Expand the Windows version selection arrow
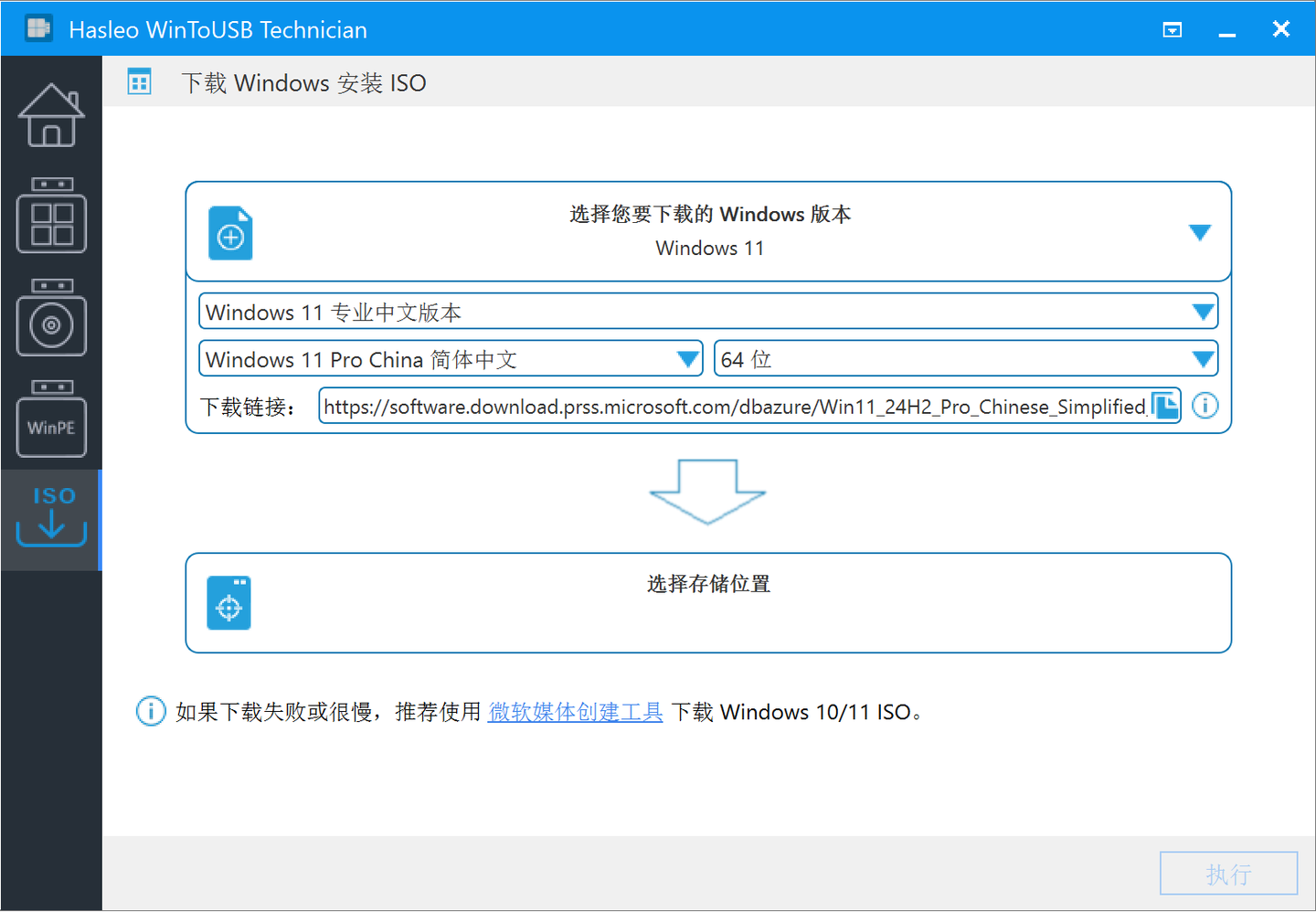This screenshot has width=1316, height=912. click(x=1200, y=232)
